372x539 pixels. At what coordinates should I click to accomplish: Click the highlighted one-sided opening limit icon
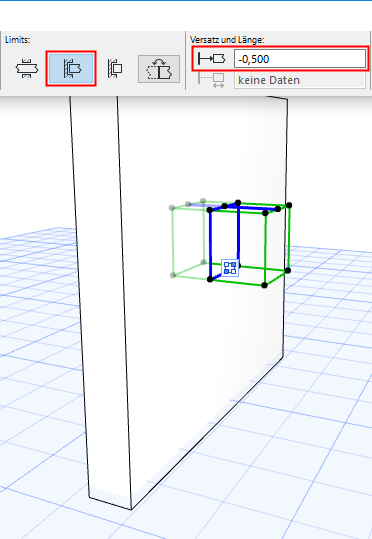pyautogui.click(x=71, y=68)
